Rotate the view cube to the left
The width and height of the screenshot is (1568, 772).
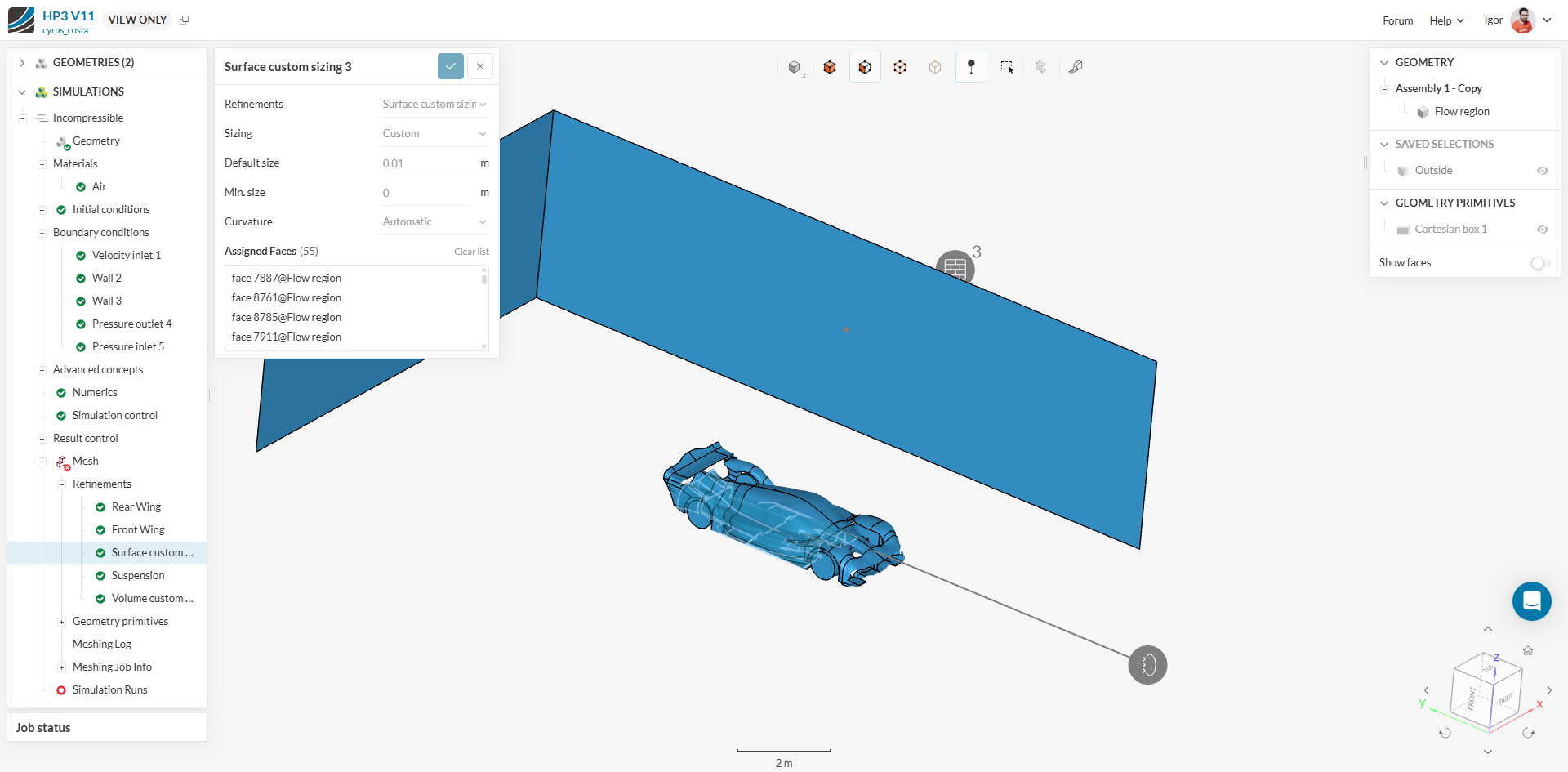[x=1427, y=690]
